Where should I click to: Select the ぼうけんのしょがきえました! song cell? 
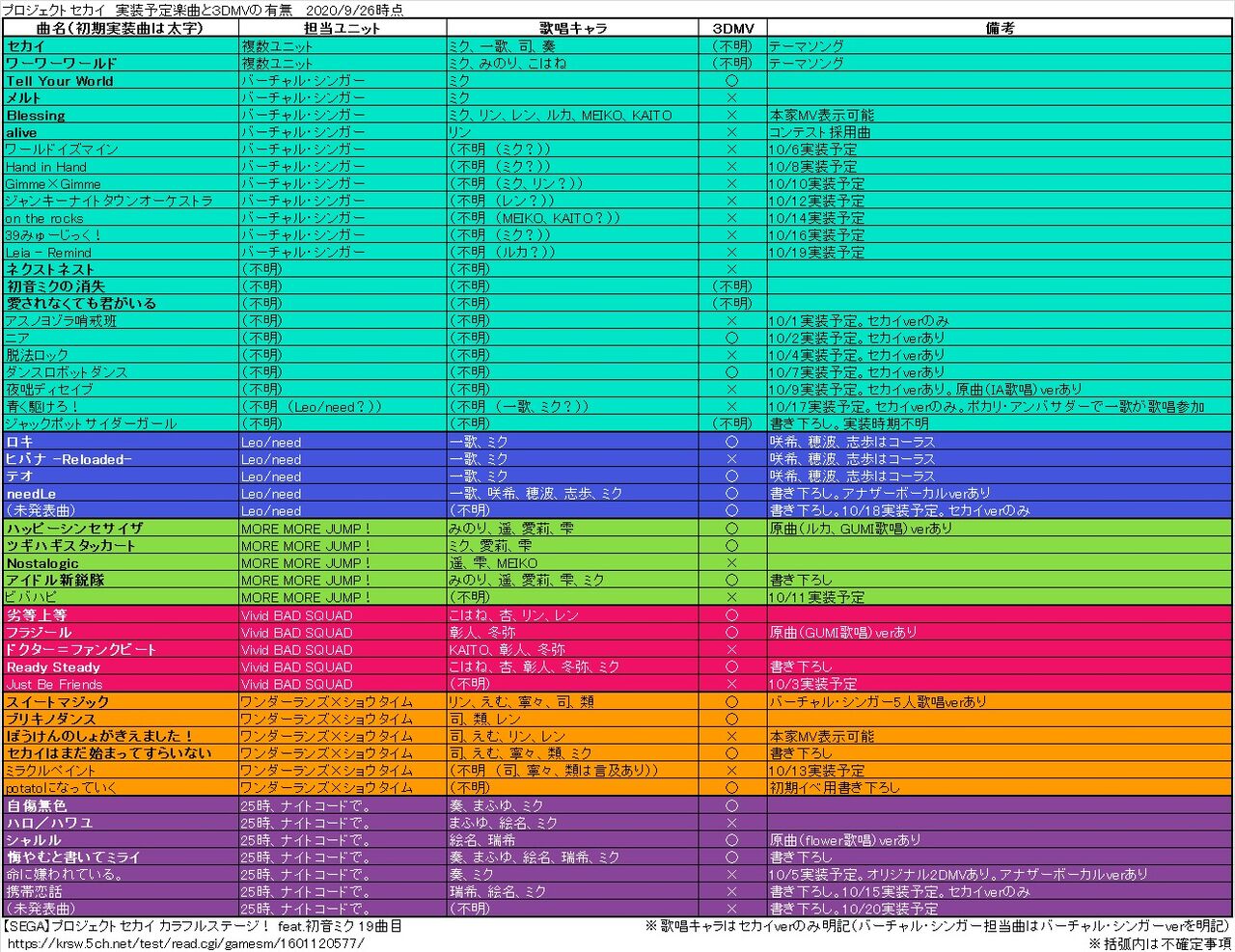pos(121,736)
